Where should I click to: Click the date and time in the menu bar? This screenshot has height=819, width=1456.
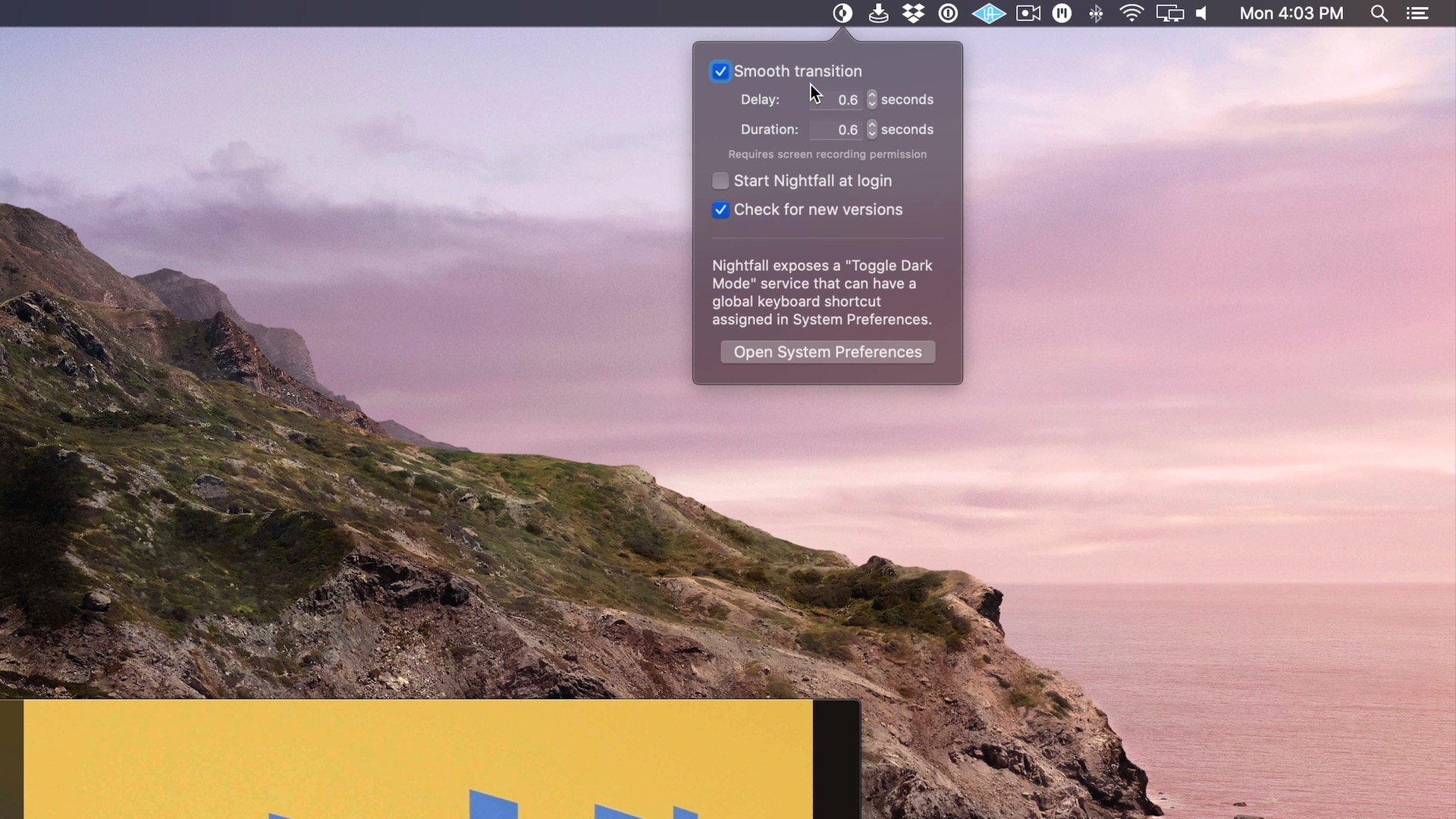(x=1290, y=13)
